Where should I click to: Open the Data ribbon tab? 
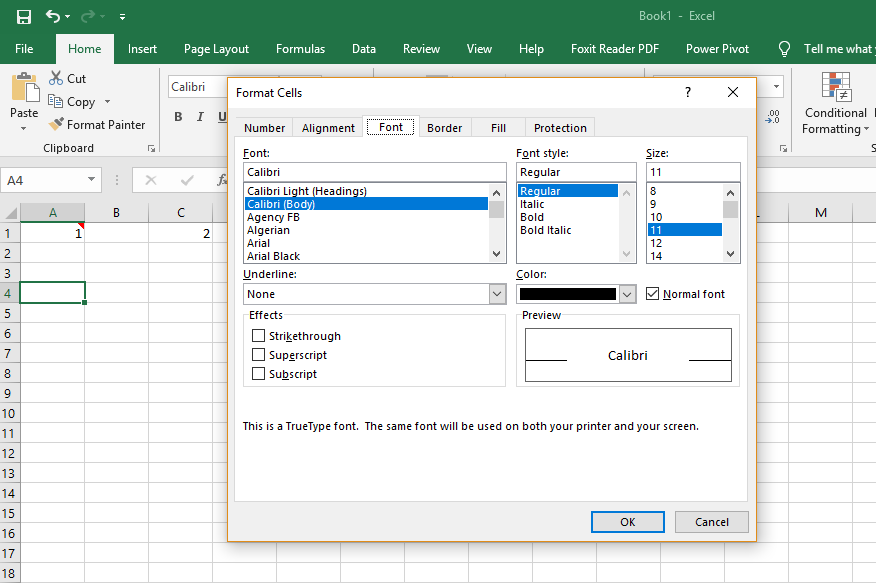[x=364, y=49]
